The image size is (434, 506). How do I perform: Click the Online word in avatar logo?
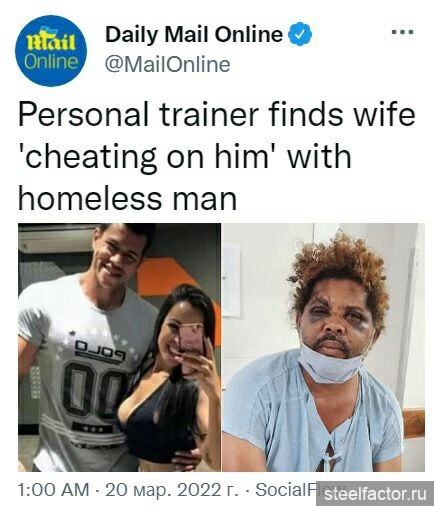(x=51, y=62)
